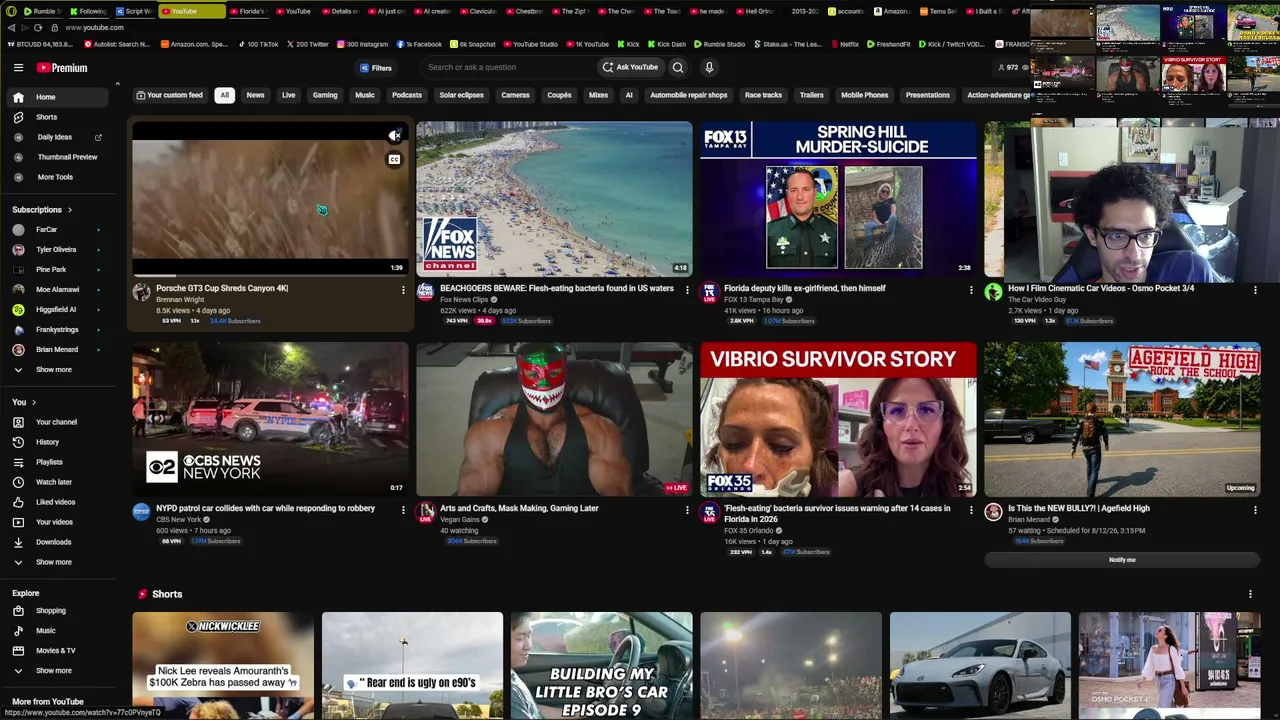Open Movies & TV under Explore
This screenshot has width=1280, height=720.
coord(55,651)
